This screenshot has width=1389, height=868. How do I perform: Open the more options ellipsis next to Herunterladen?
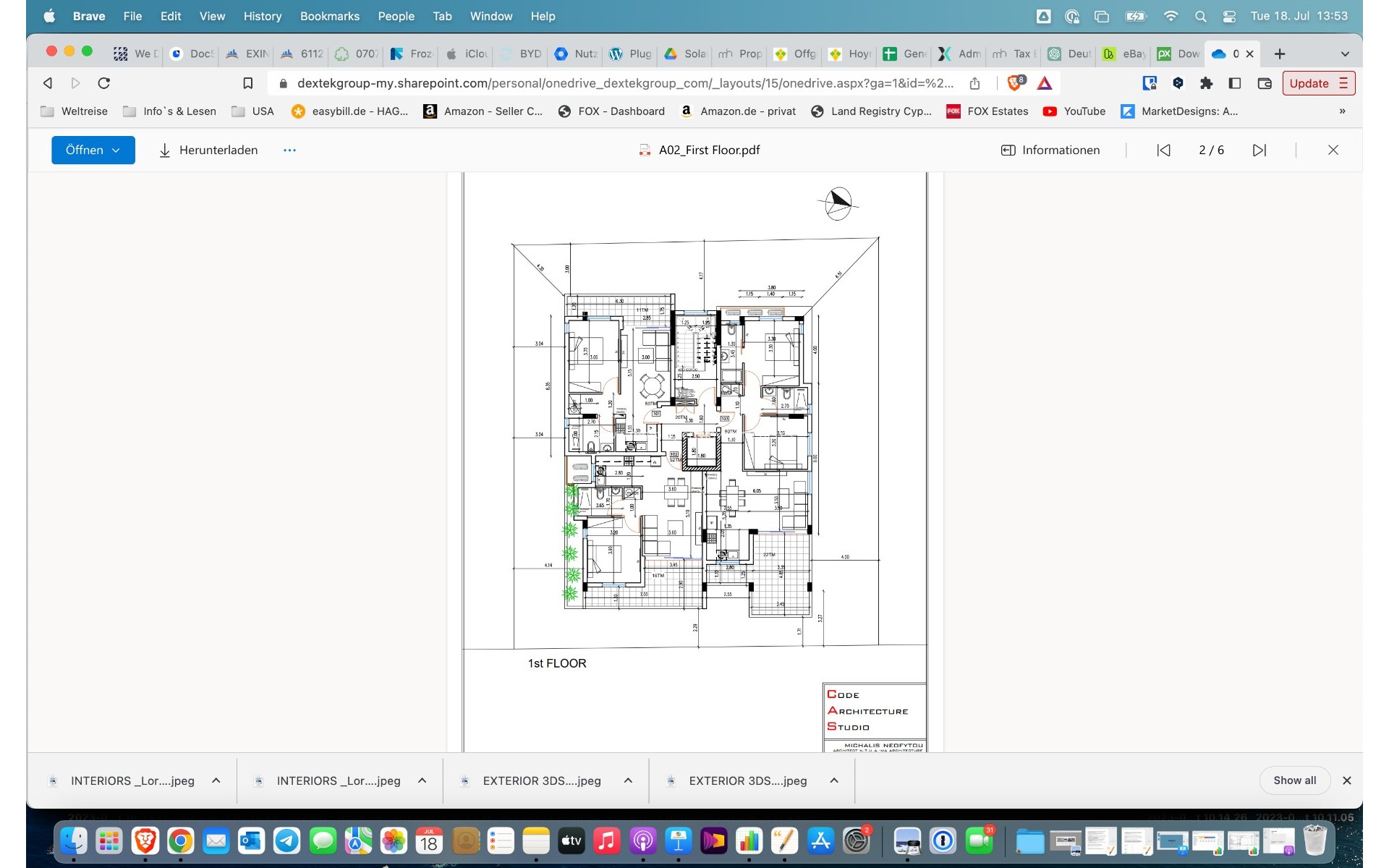pos(289,150)
